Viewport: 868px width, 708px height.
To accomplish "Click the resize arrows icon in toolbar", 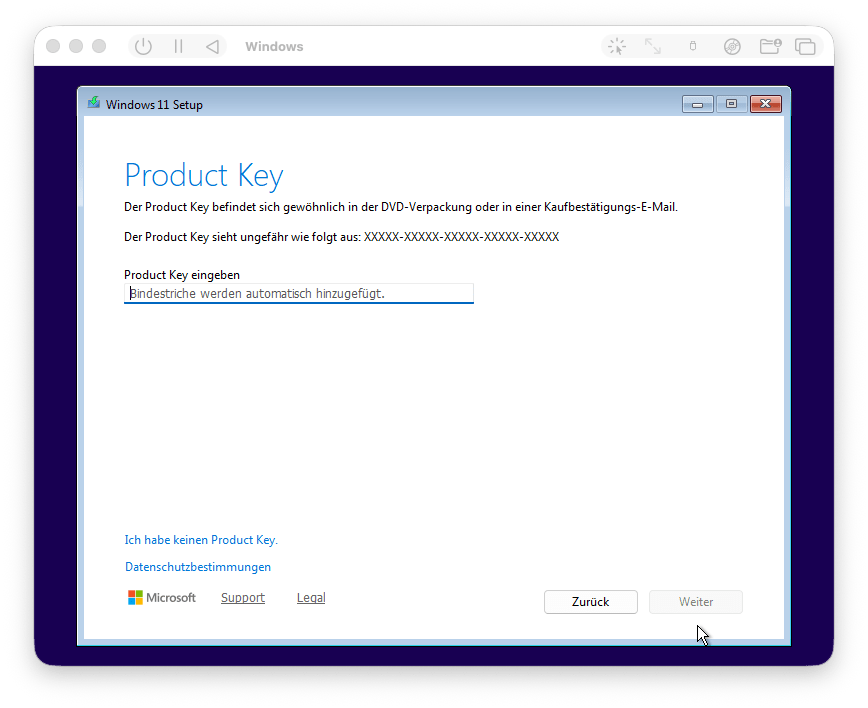I will tap(653, 46).
